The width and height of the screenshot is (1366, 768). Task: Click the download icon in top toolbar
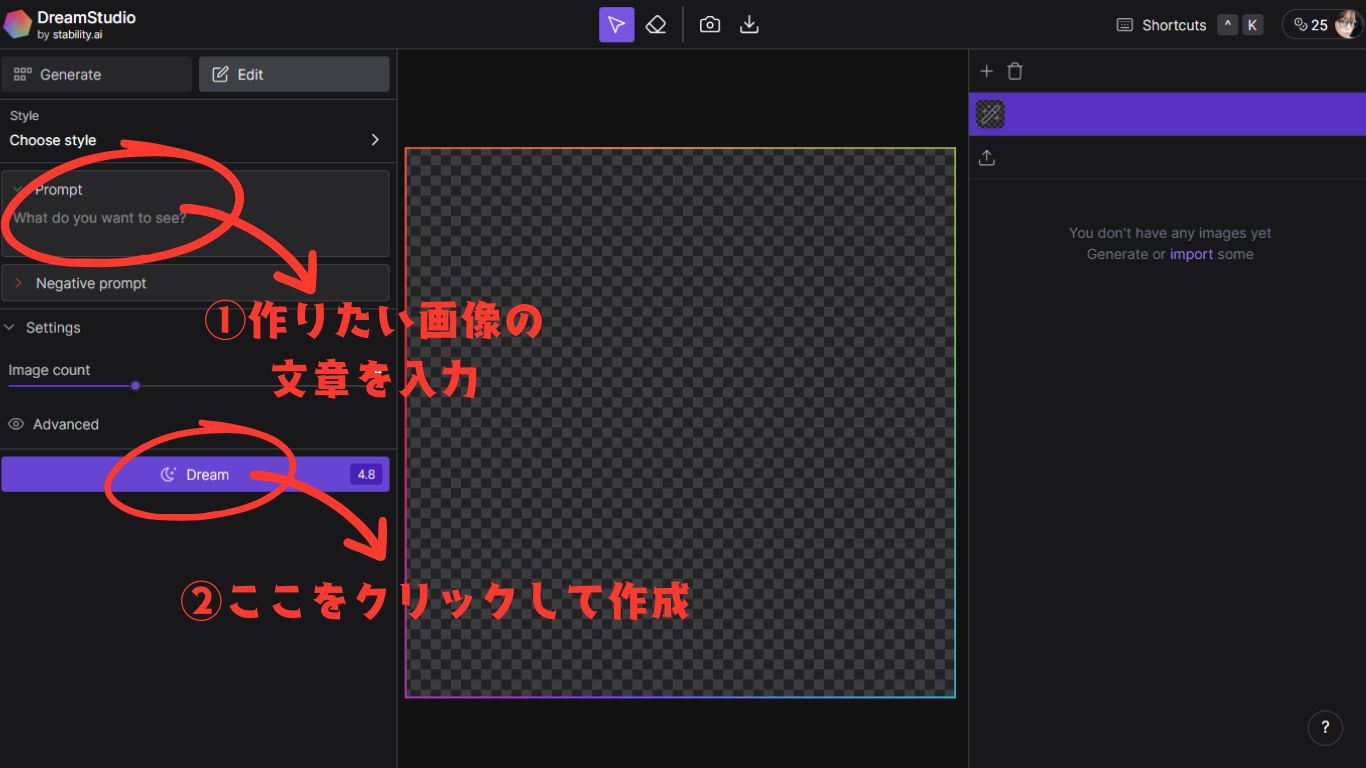[749, 25]
